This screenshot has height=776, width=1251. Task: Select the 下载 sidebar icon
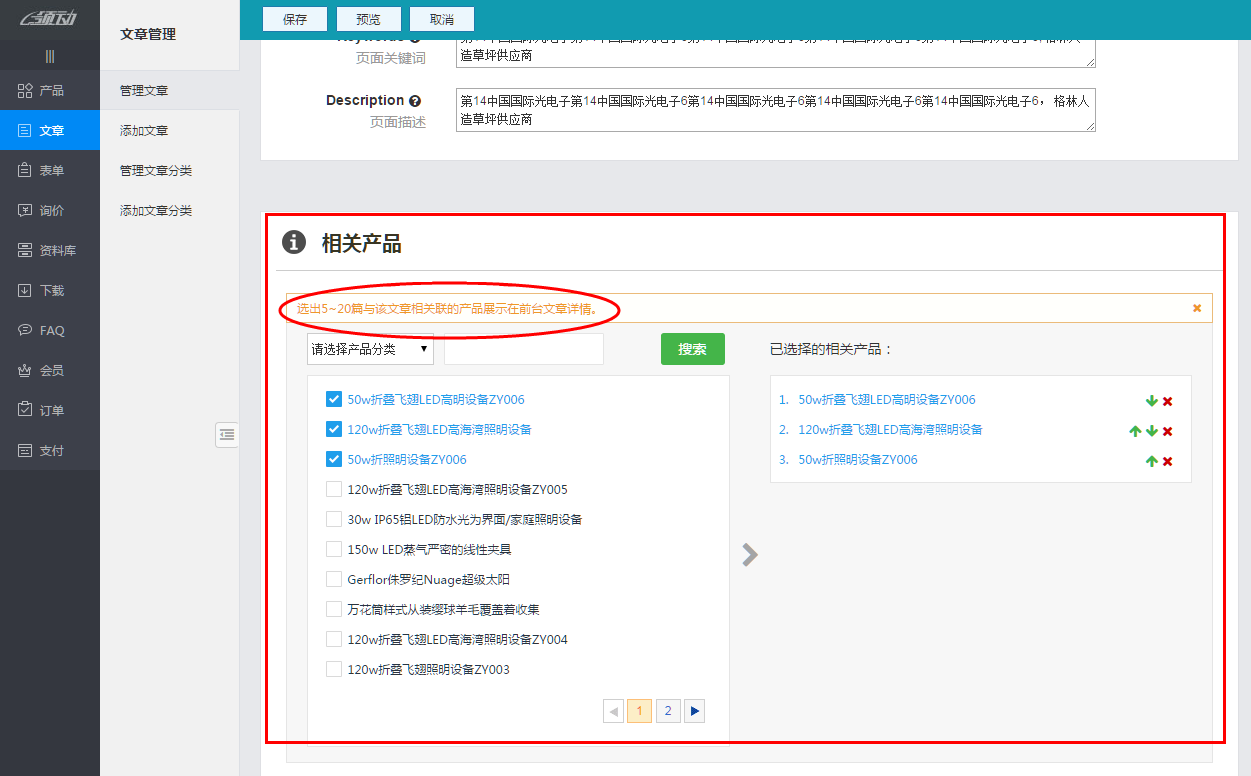point(50,290)
